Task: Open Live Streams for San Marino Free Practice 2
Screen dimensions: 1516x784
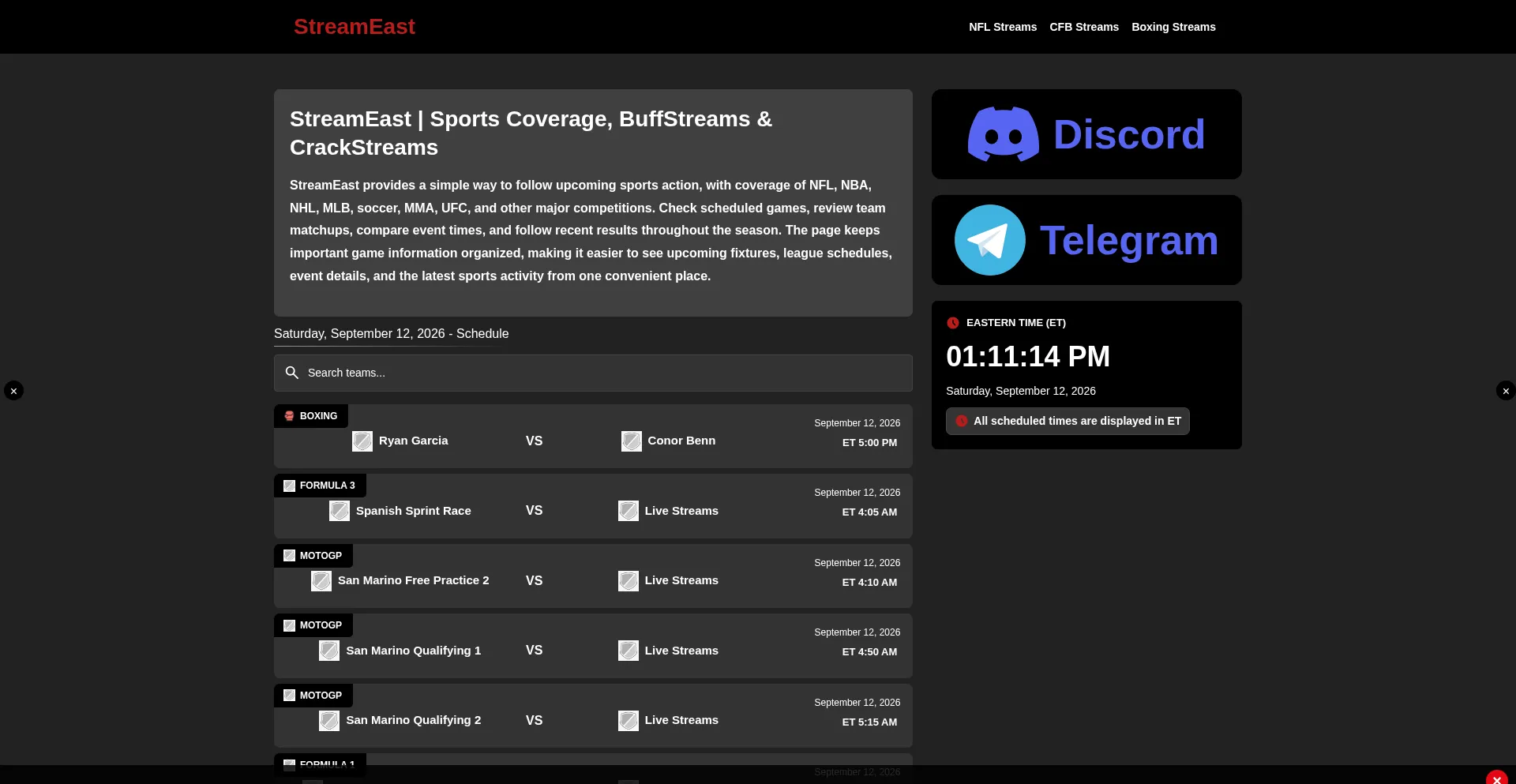Action: 681,580
